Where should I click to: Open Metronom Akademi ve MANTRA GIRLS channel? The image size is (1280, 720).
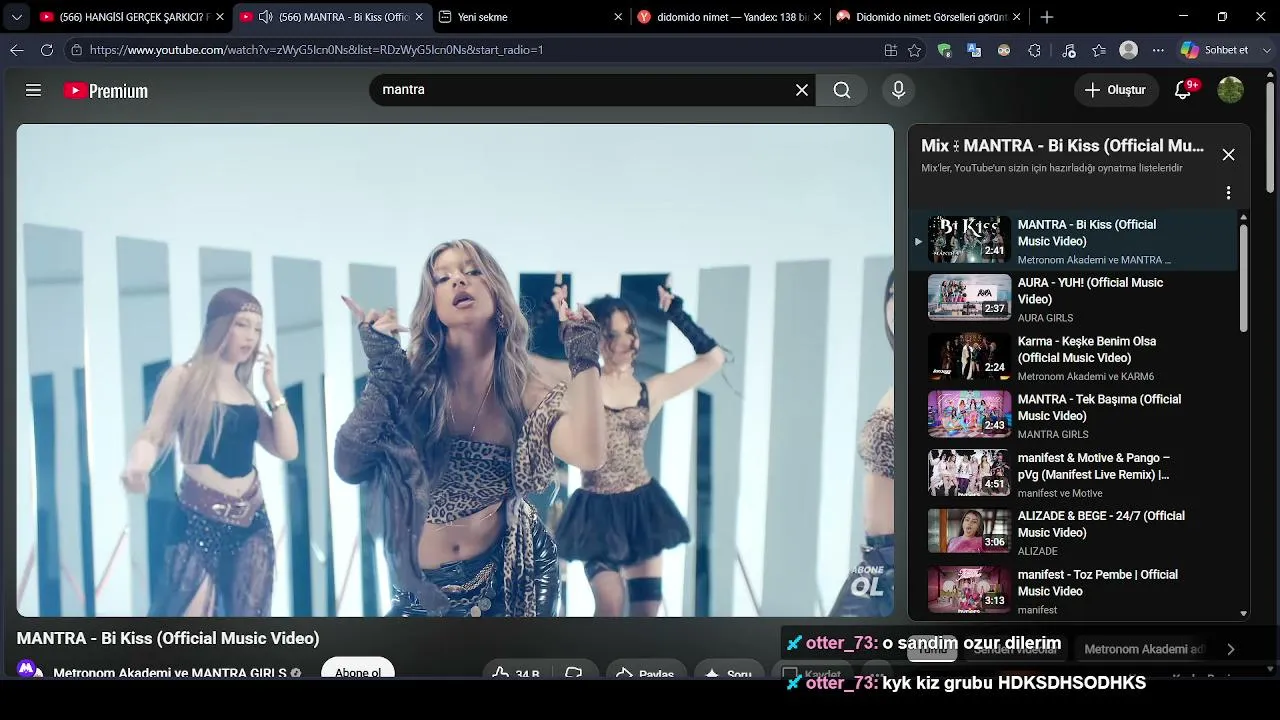(x=170, y=673)
